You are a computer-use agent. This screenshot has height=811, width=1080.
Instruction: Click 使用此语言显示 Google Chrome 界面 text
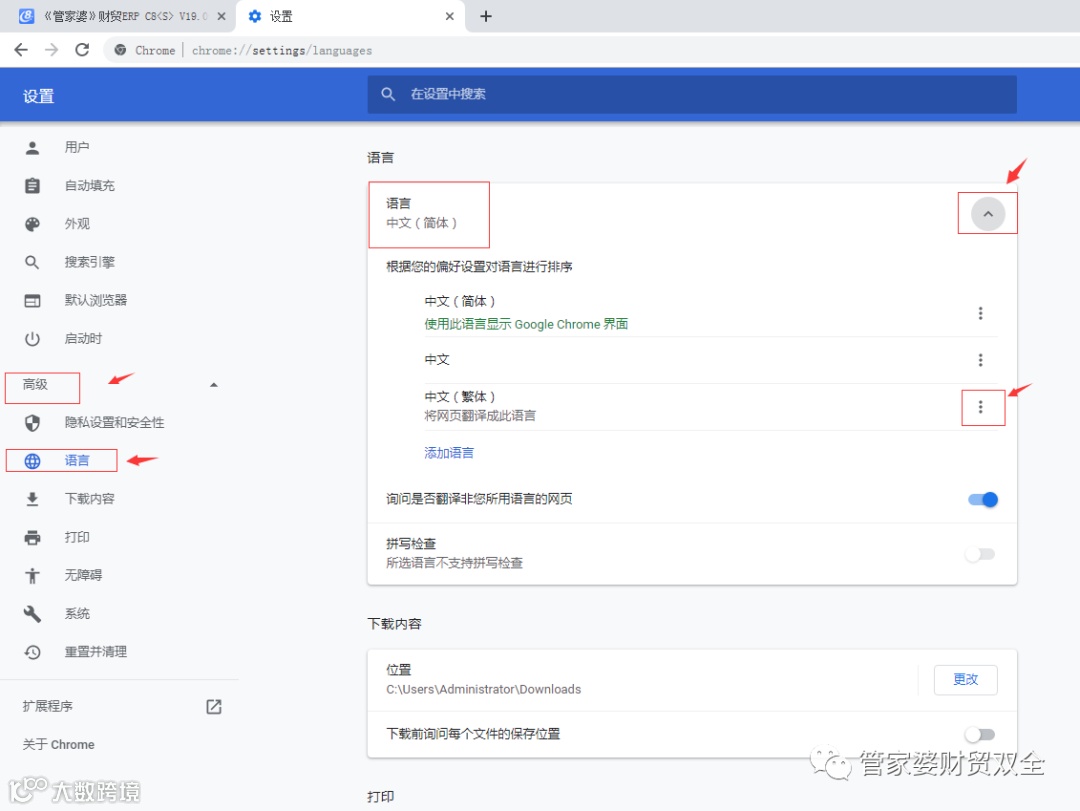tap(526, 324)
